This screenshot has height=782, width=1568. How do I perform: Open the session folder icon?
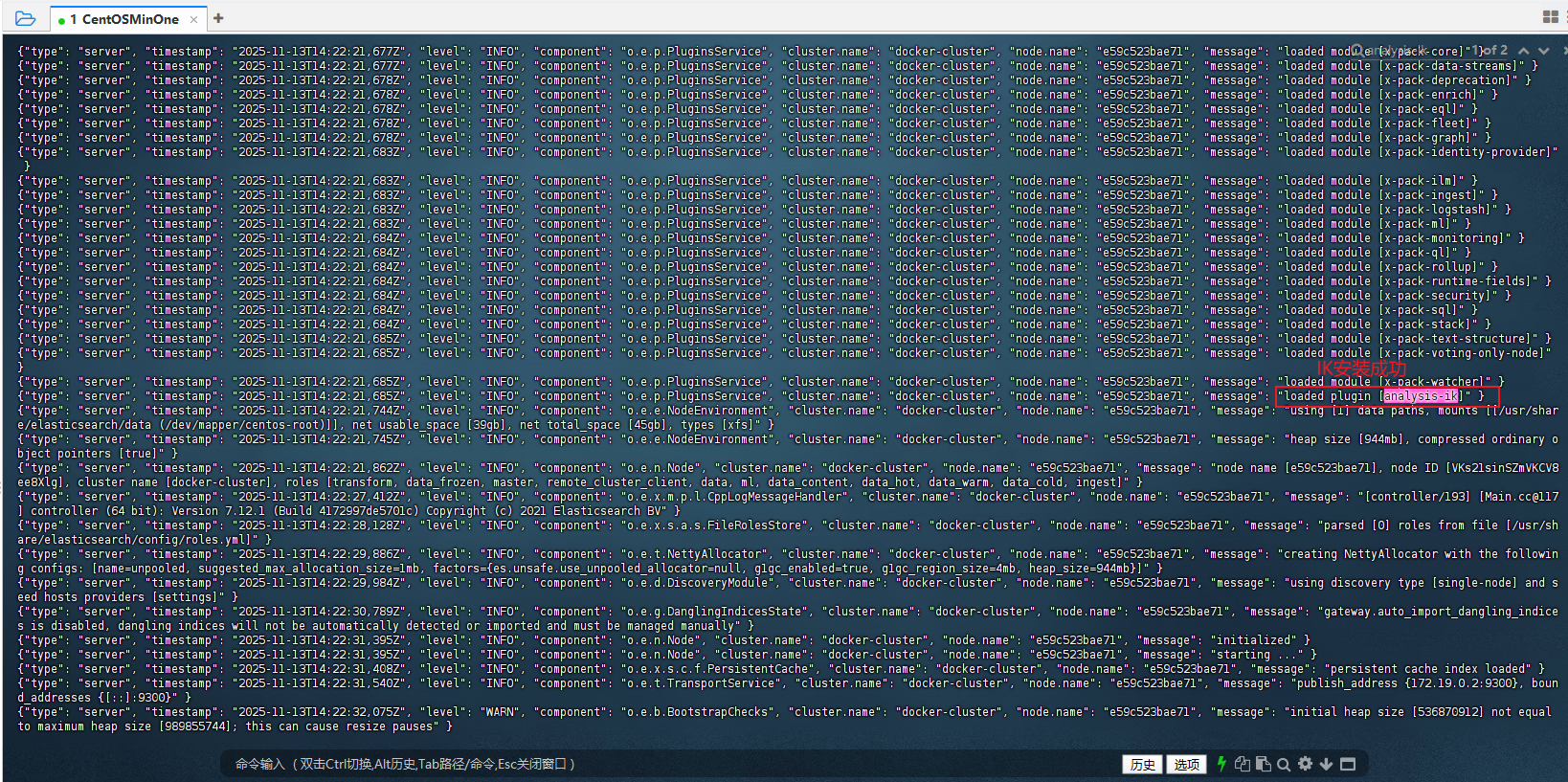[x=25, y=18]
